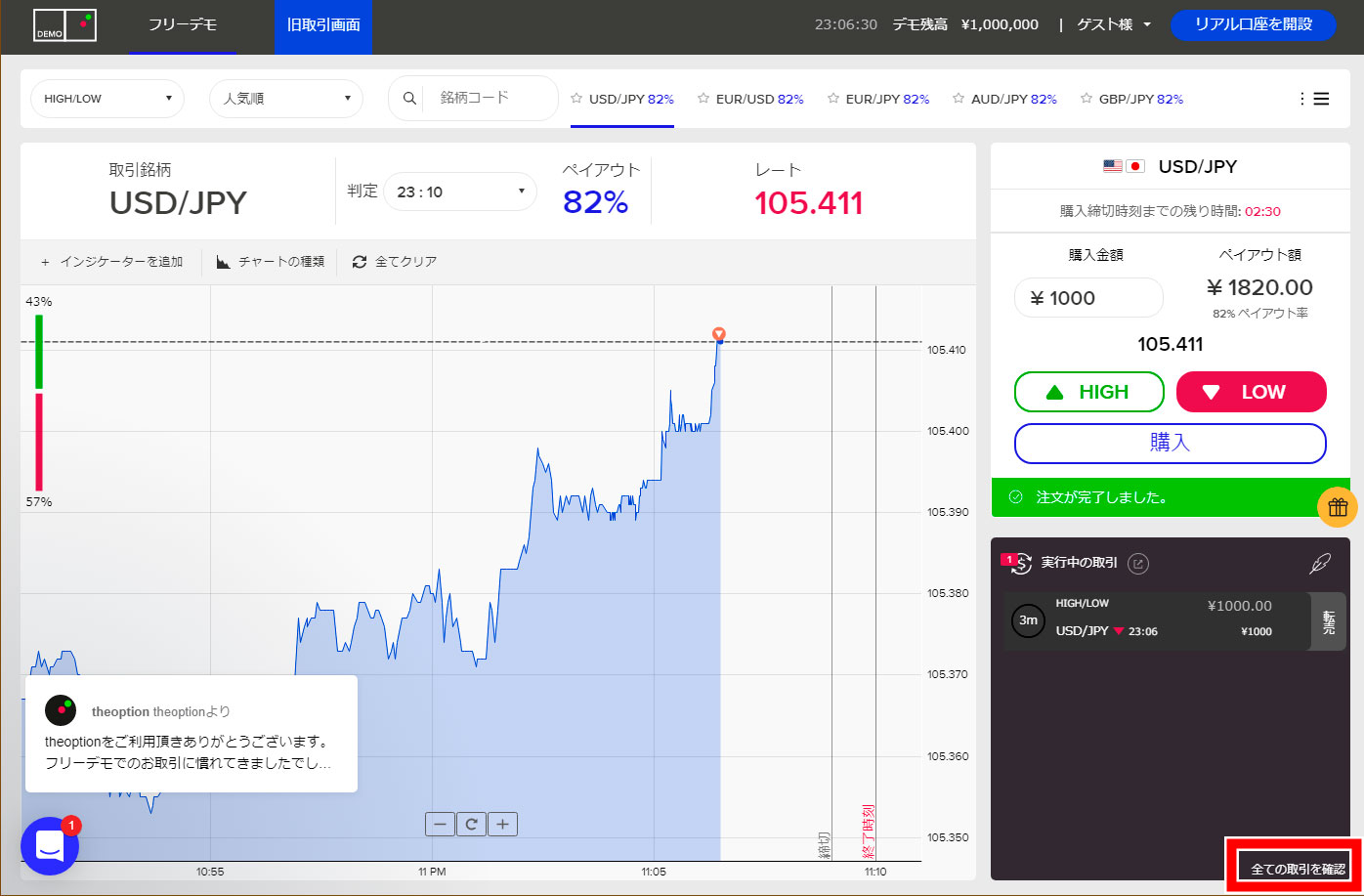Viewport: 1364px width, 896px height.
Task: Expand the ゲスト様 account dropdown
Action: click(1114, 25)
